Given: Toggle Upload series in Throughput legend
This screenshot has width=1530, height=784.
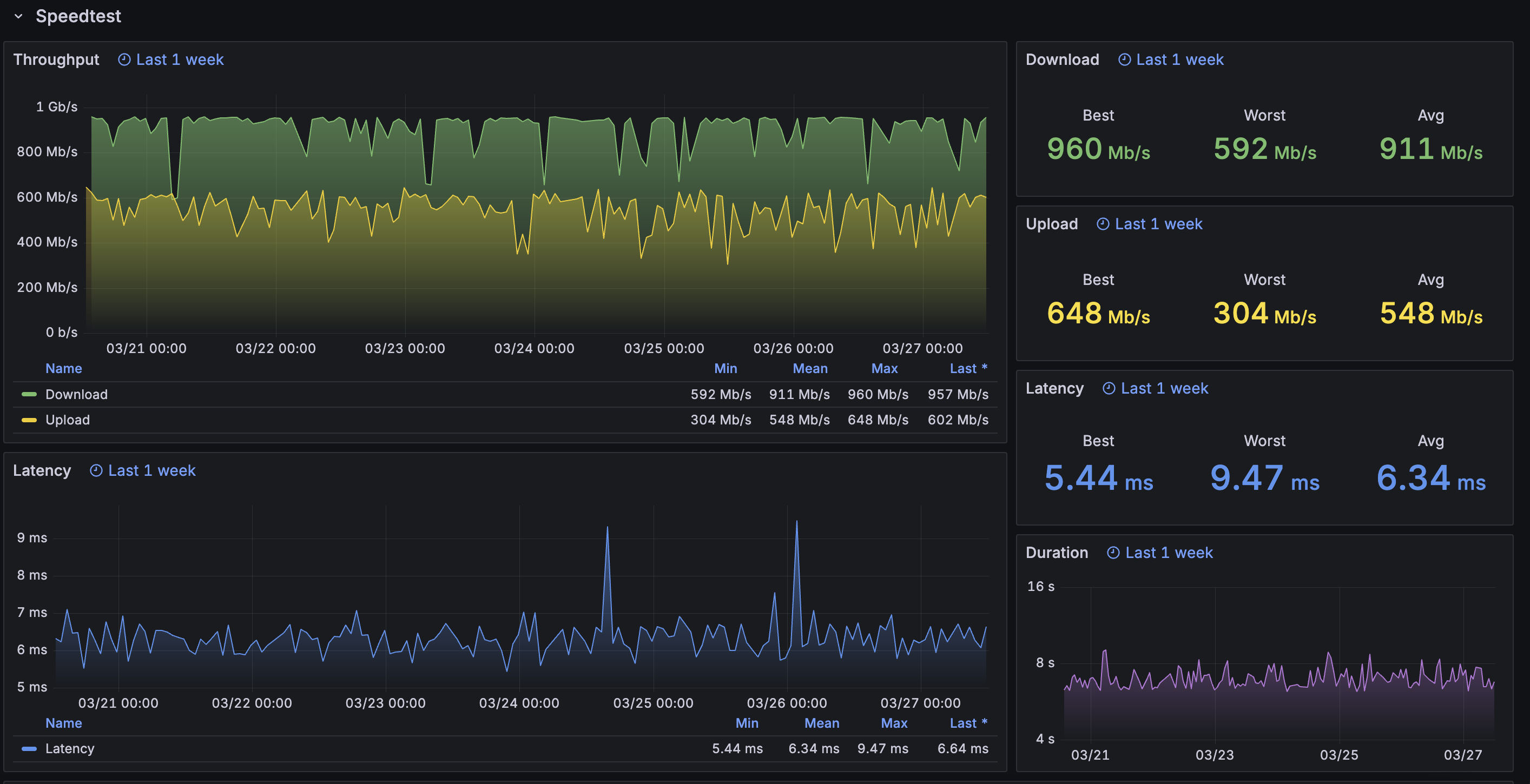Looking at the screenshot, I should tap(68, 420).
